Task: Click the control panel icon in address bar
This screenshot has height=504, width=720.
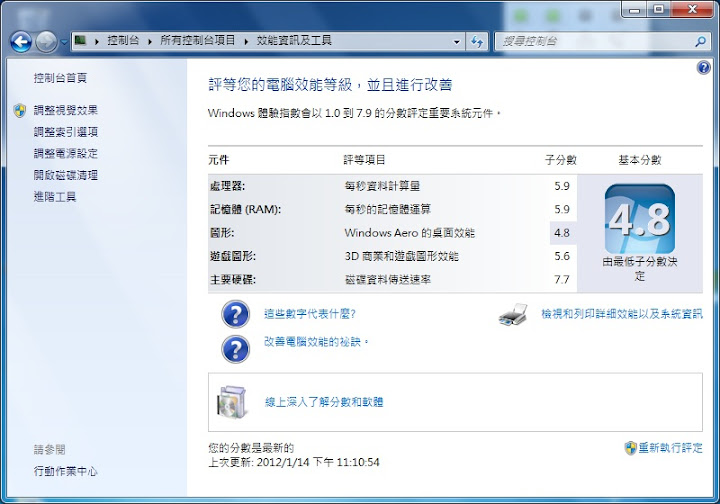Action: pyautogui.click(x=81, y=40)
